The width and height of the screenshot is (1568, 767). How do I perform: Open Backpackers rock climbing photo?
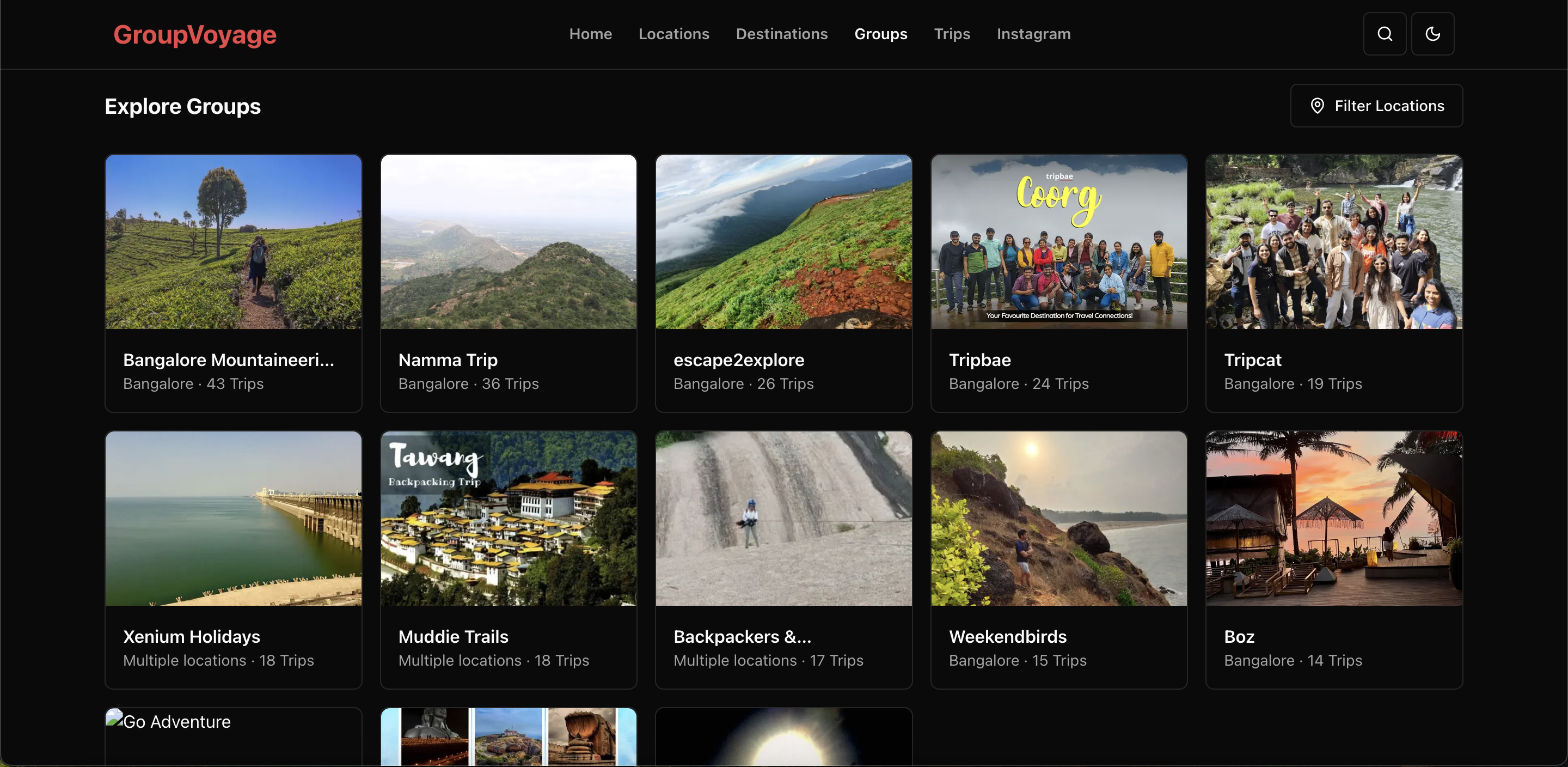coord(783,519)
